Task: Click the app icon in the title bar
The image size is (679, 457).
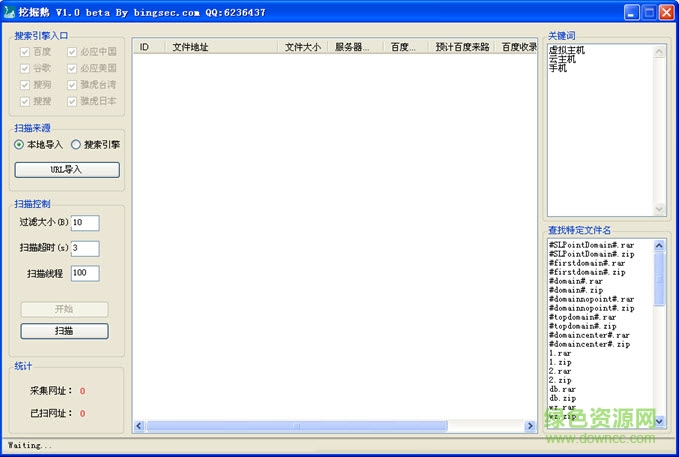Action: point(9,12)
